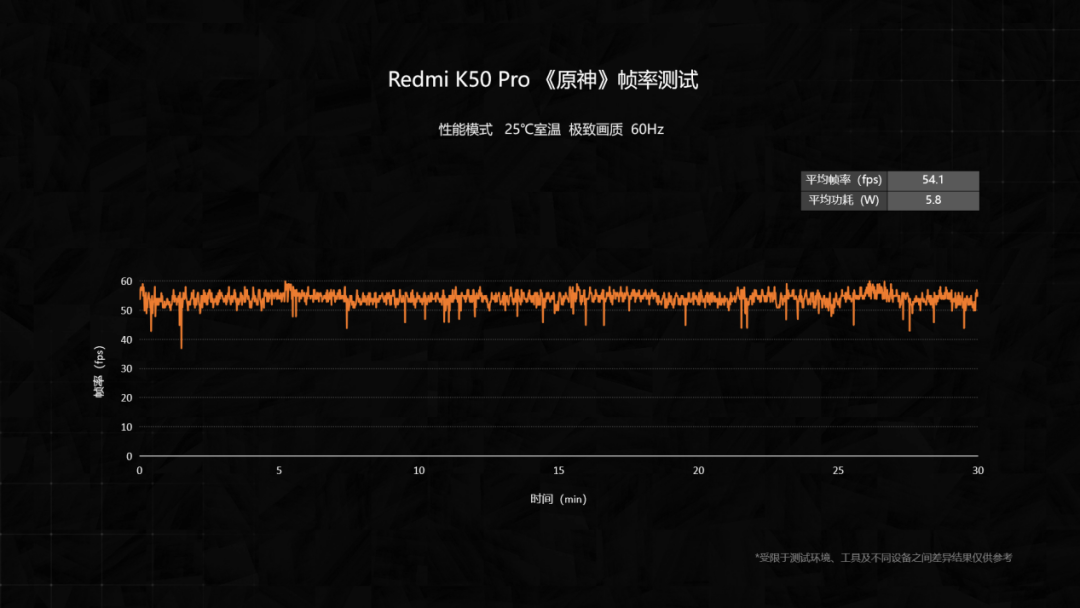This screenshot has width=1080, height=608.
Task: Click y-axis tick value '20' on fps axis
Action: pos(126,398)
